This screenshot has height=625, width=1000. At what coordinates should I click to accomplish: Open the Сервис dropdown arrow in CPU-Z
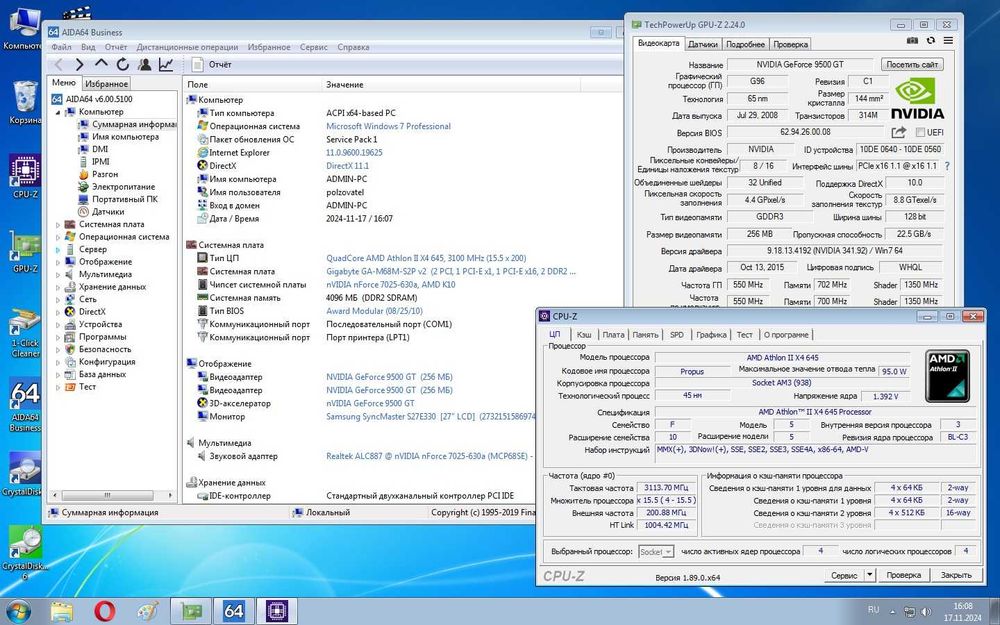[x=869, y=575]
